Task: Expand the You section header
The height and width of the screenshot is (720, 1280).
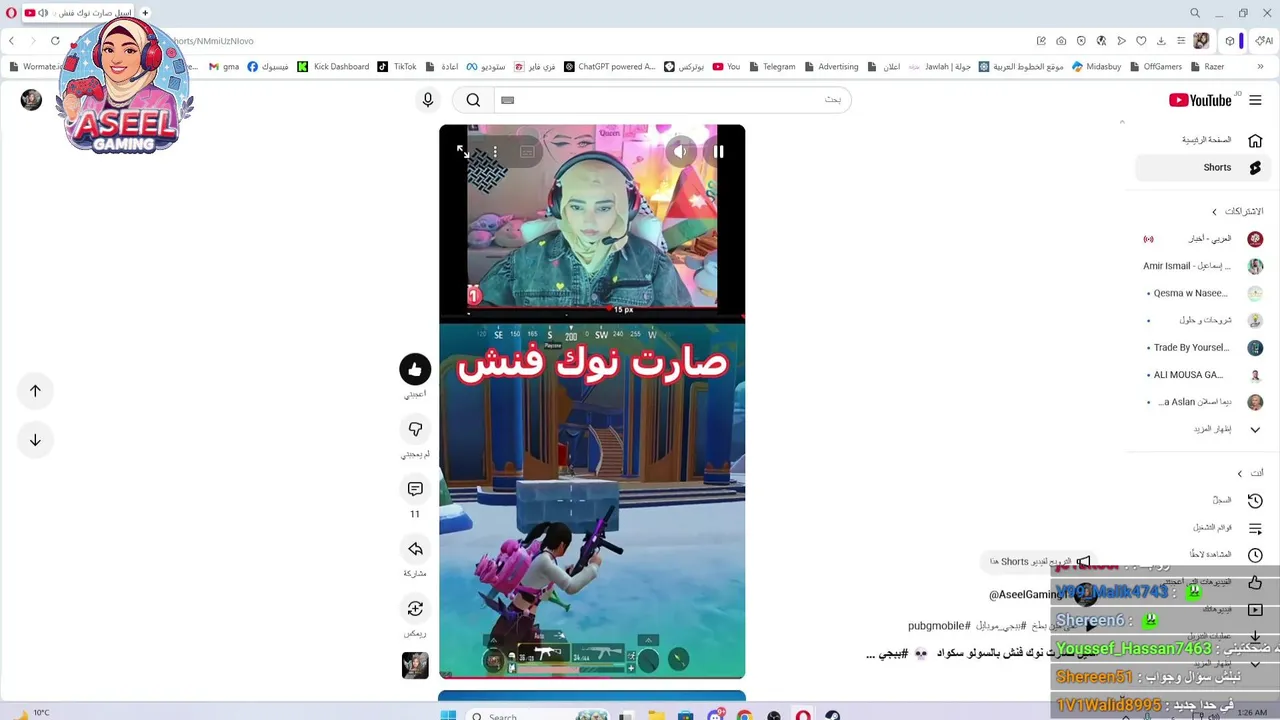Action: (x=1250, y=473)
